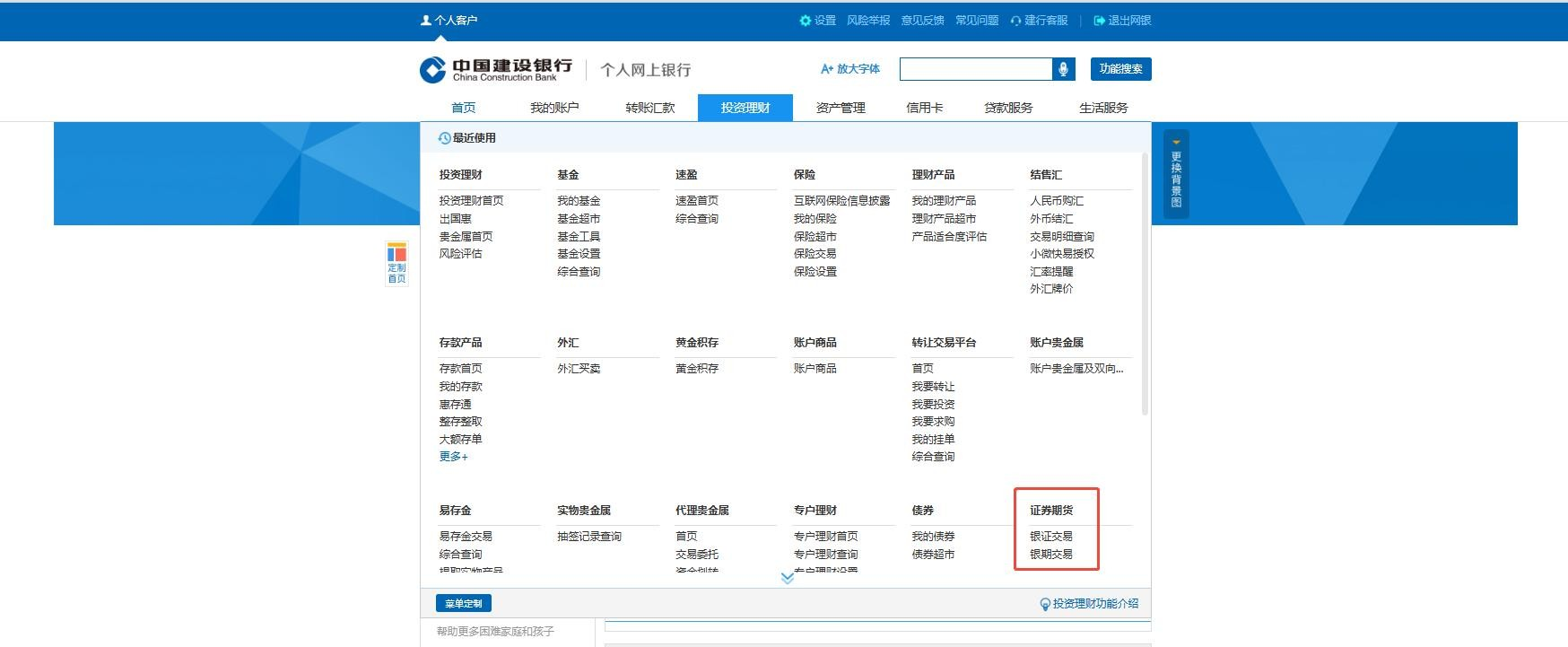Open 基金超市 link

pyautogui.click(x=579, y=219)
